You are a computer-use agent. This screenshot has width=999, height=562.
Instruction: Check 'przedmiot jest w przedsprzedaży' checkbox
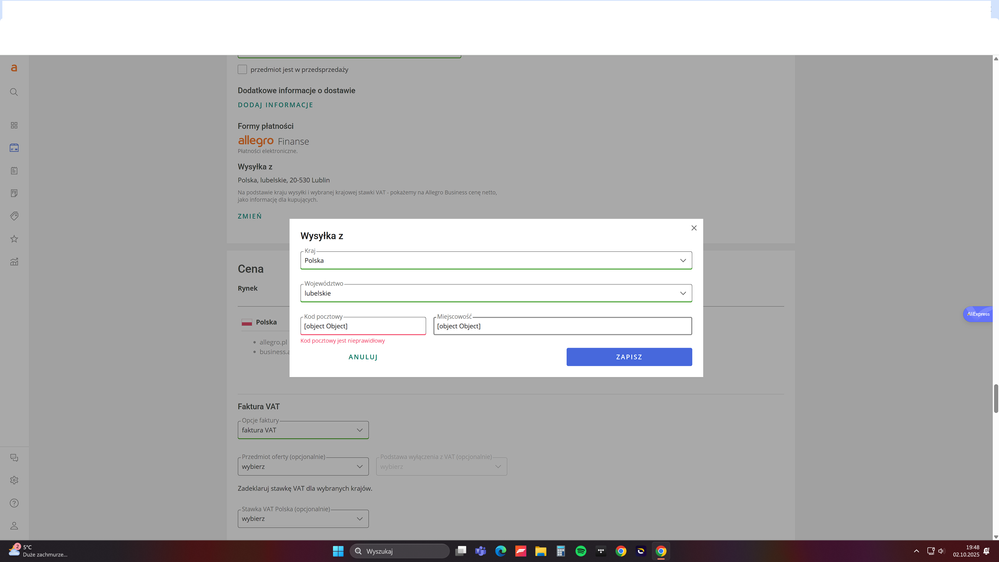coord(242,70)
